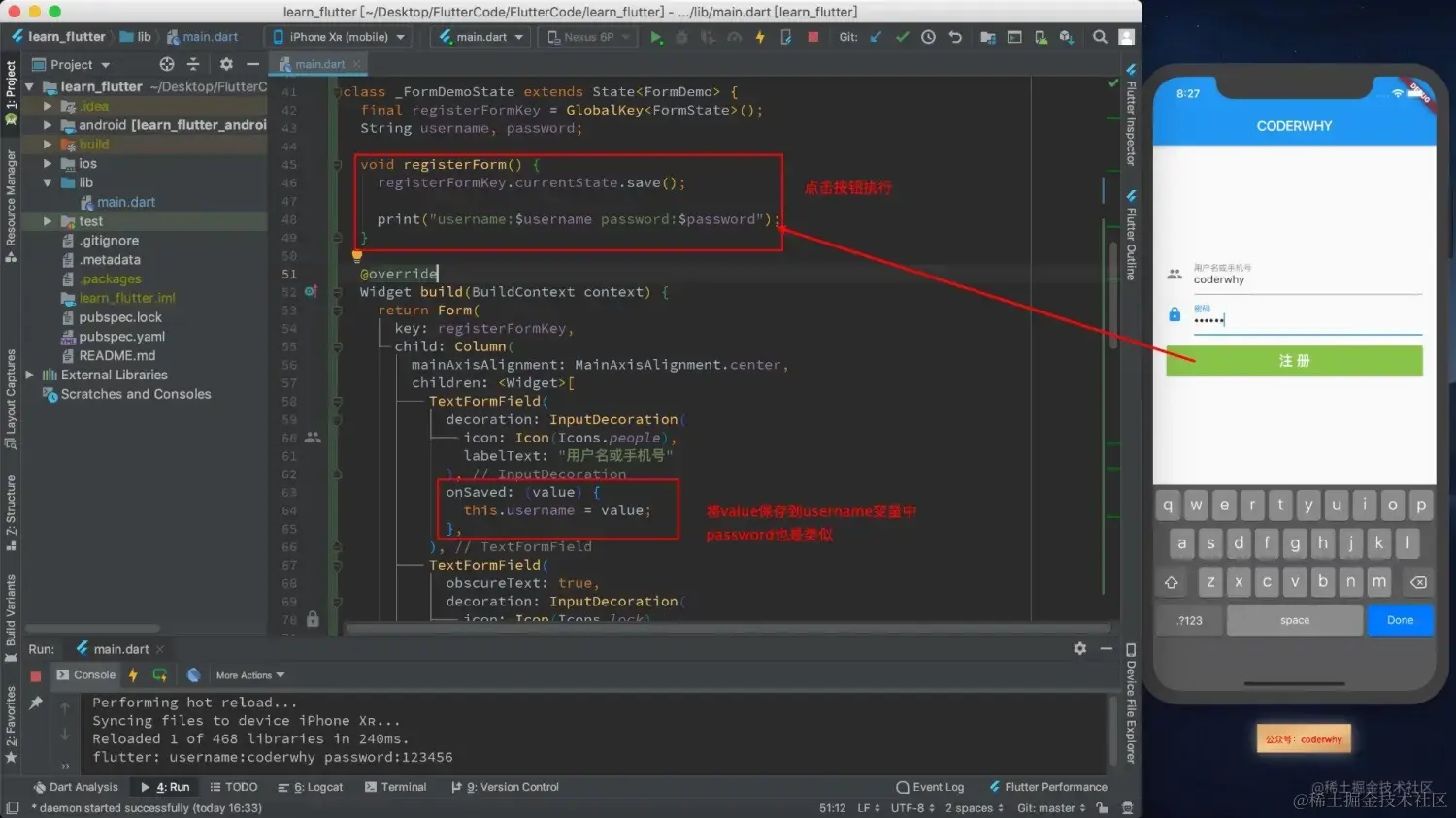1456x818 pixels.
Task: Open the More Actions dropdown in Run panel
Action: [x=249, y=675]
